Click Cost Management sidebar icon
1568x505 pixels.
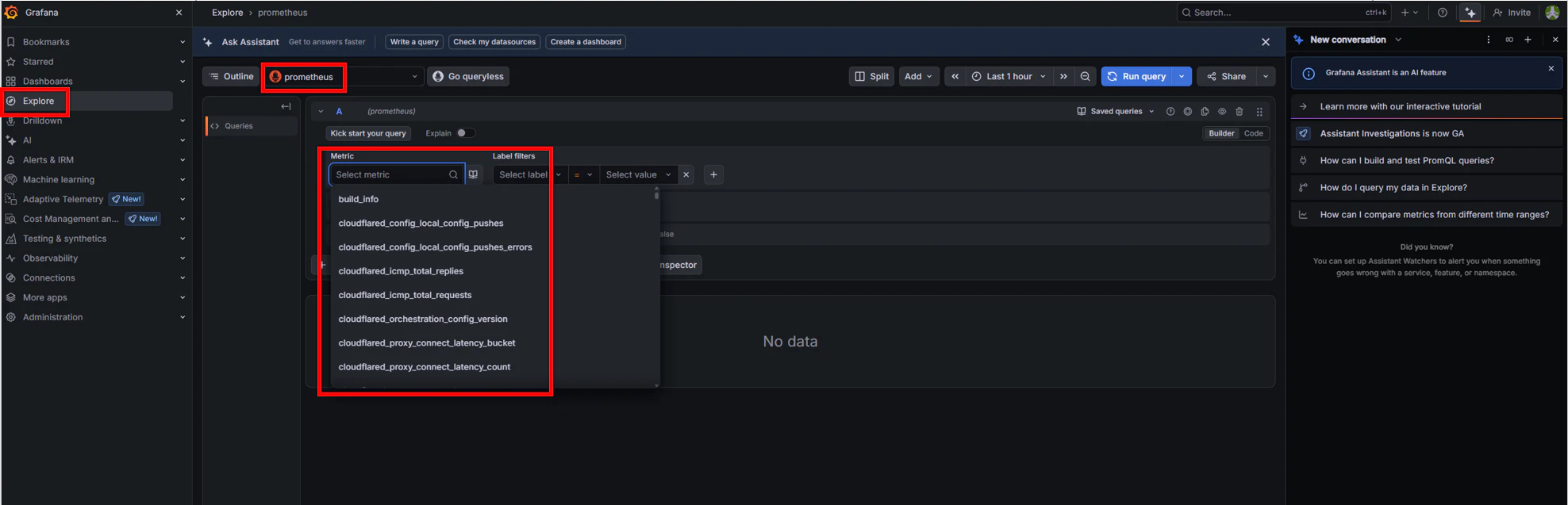11,219
